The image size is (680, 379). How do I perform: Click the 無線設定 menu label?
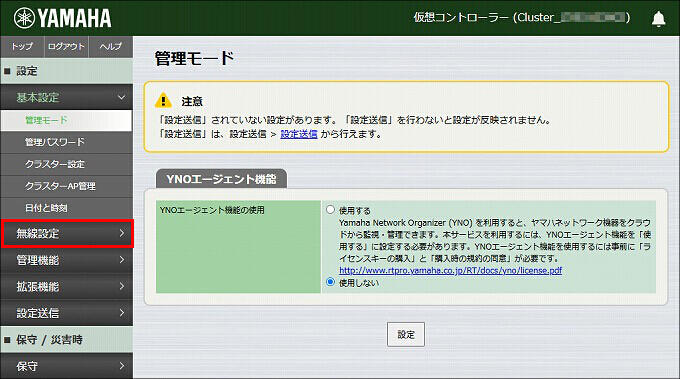click(x=38, y=233)
